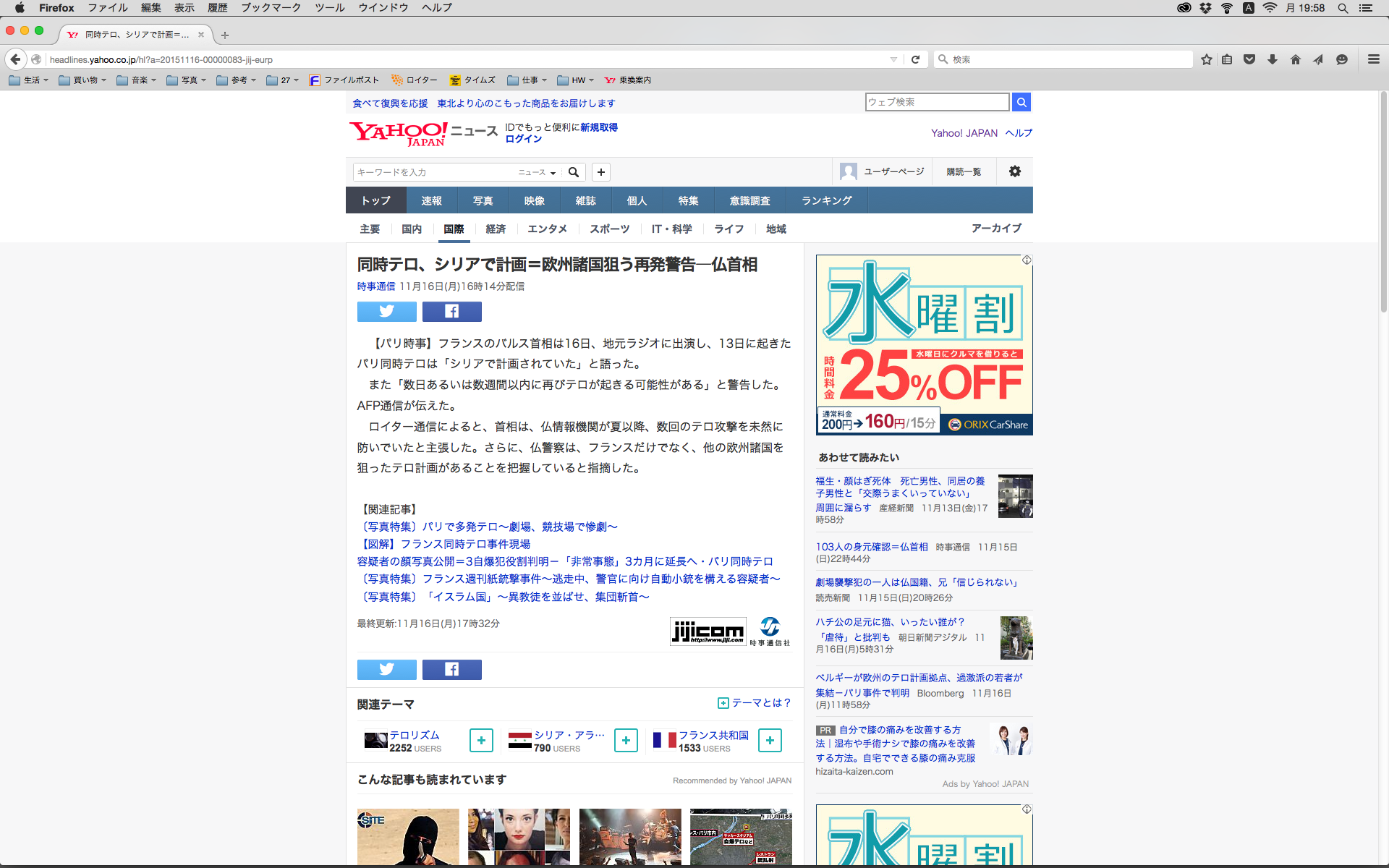The image size is (1389, 868).
Task: Bookmark this page with star icon
Action: click(x=1206, y=59)
